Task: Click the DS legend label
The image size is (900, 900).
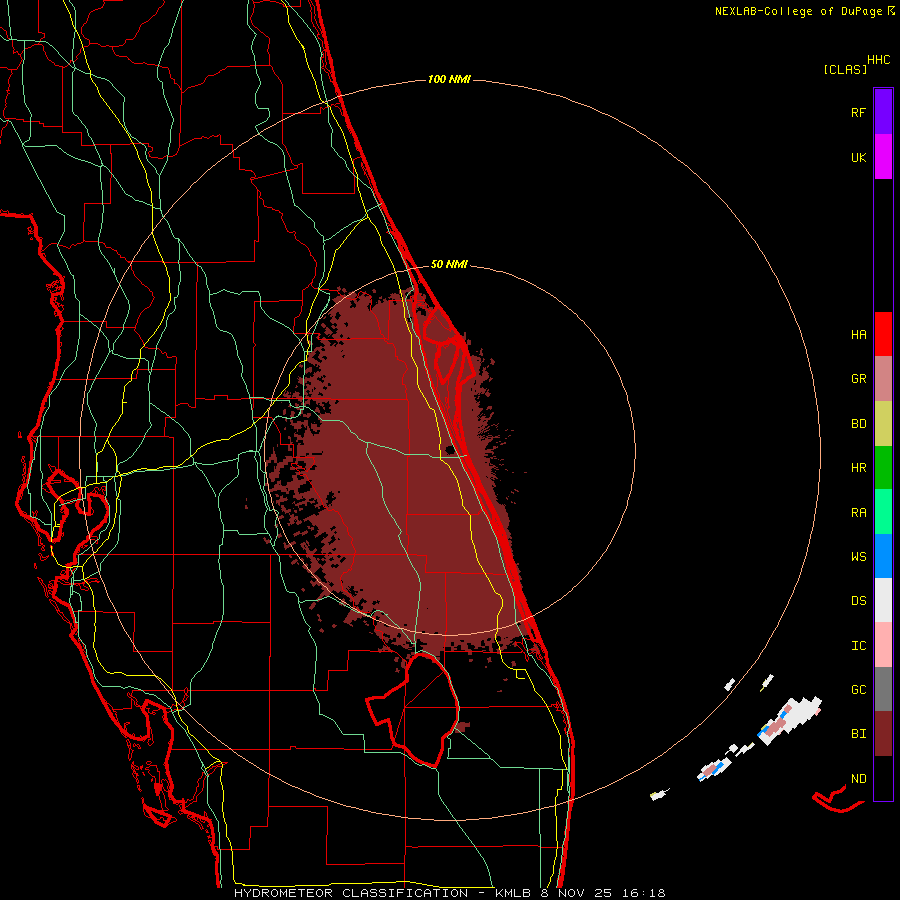Action: pos(858,601)
